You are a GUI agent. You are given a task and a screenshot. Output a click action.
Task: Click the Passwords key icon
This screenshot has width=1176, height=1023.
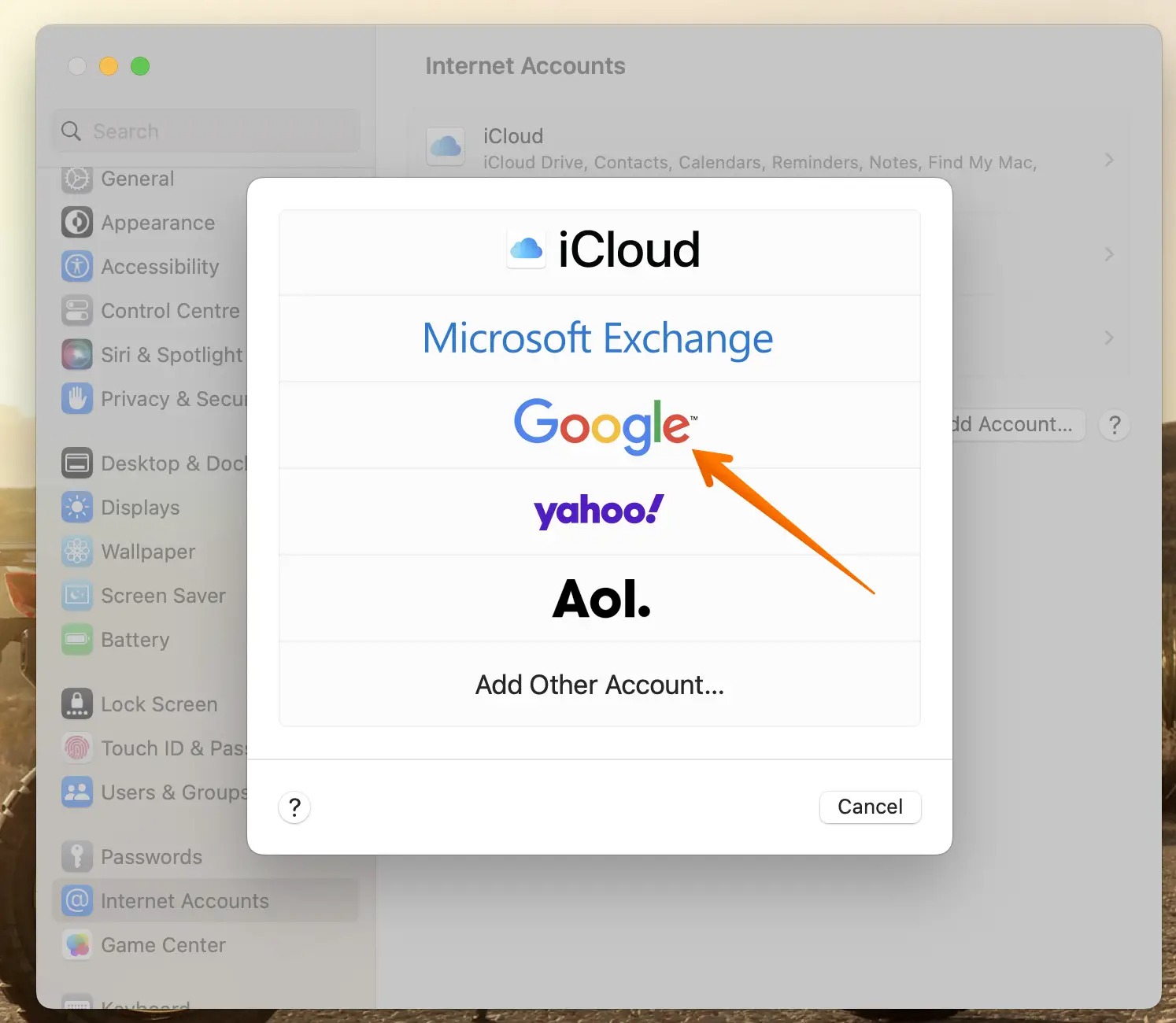[x=77, y=857]
